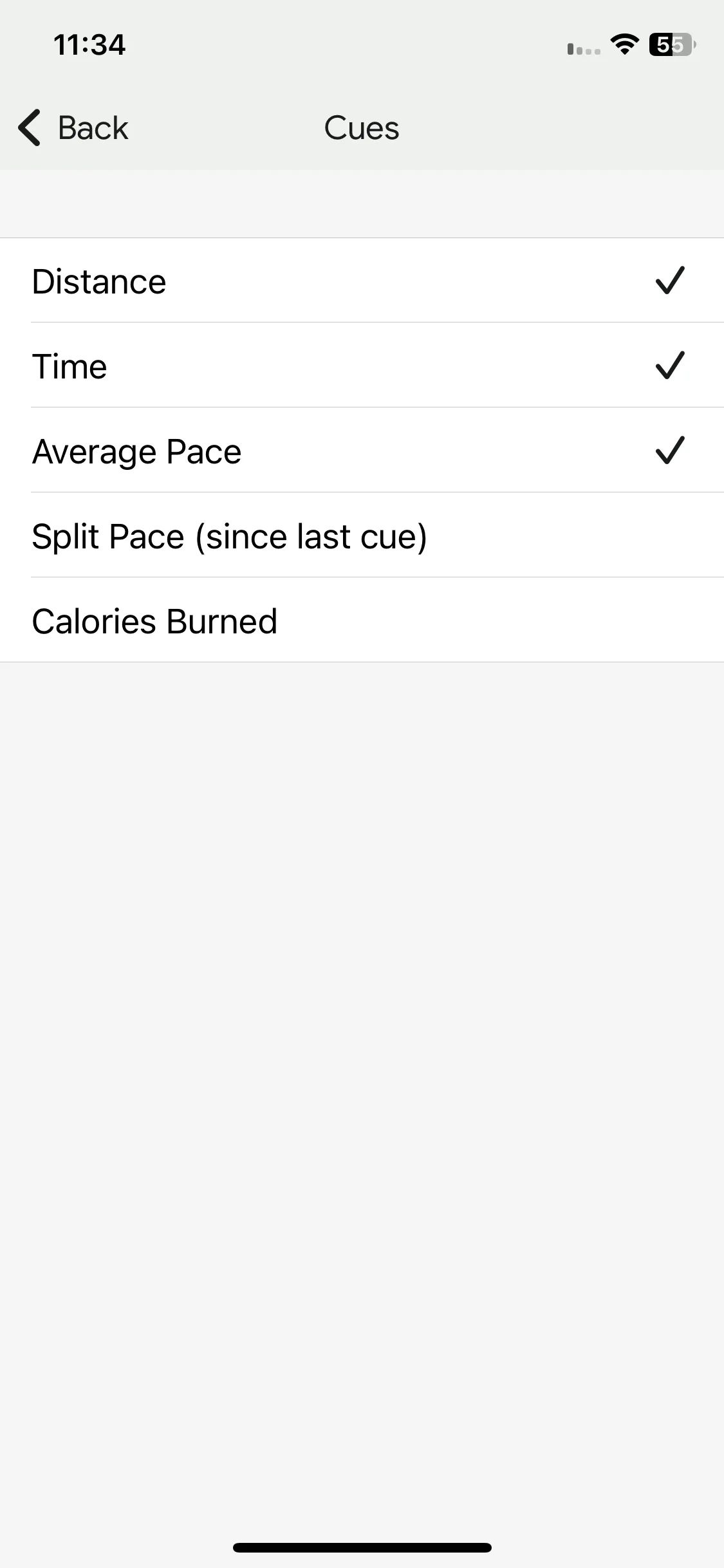Go back using the Back label

coord(93,127)
